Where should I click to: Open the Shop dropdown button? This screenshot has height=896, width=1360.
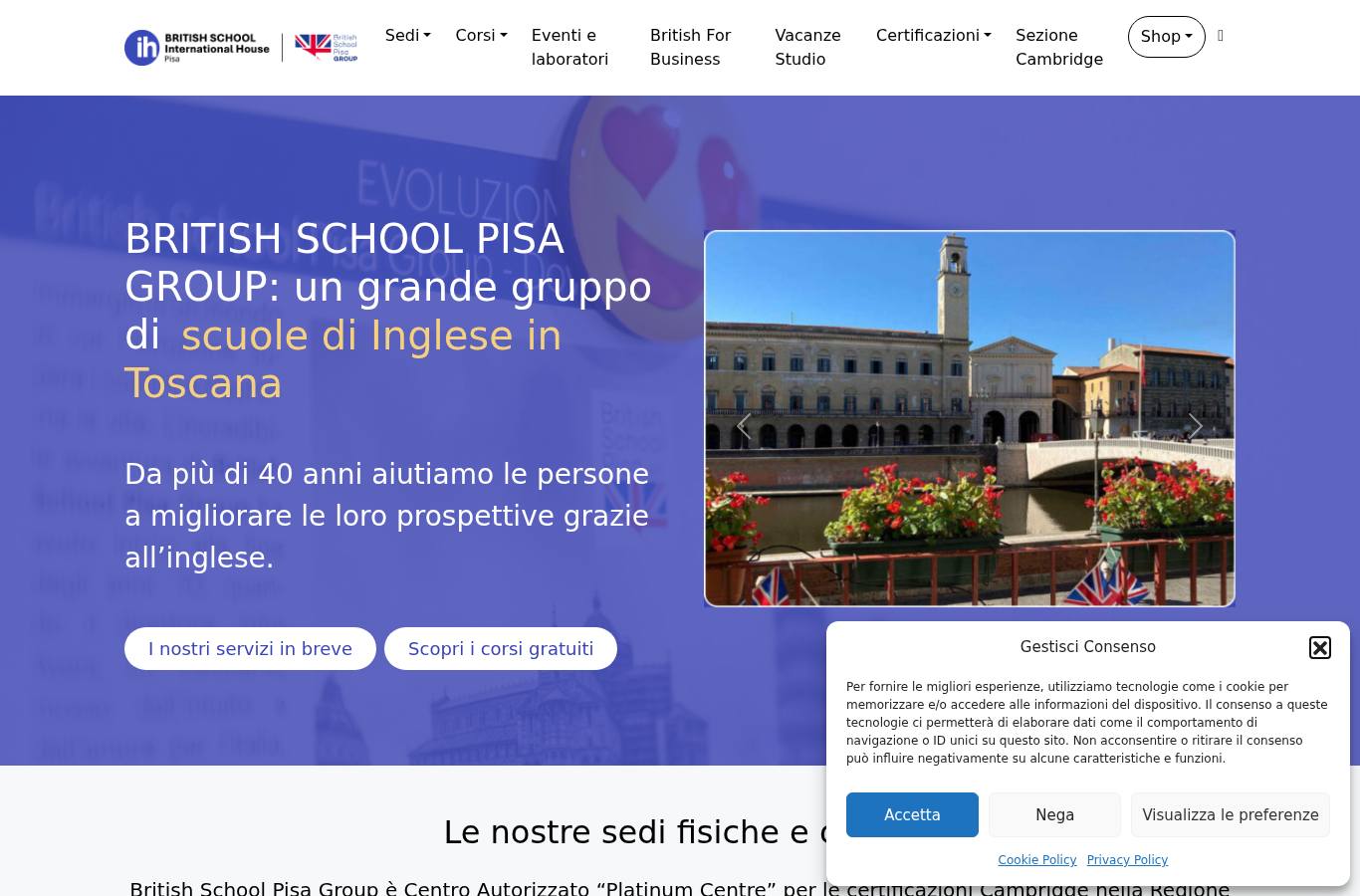(x=1167, y=37)
